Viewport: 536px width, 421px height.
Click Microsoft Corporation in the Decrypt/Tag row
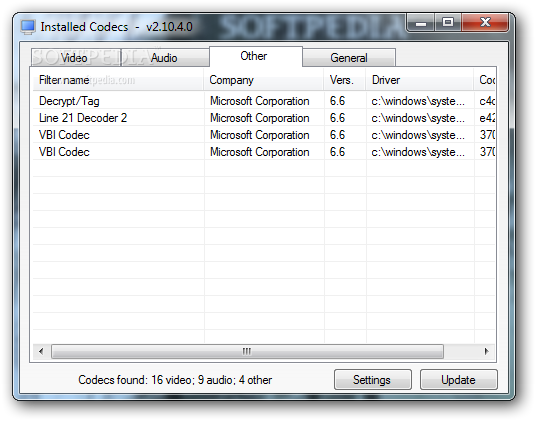[x=260, y=101]
